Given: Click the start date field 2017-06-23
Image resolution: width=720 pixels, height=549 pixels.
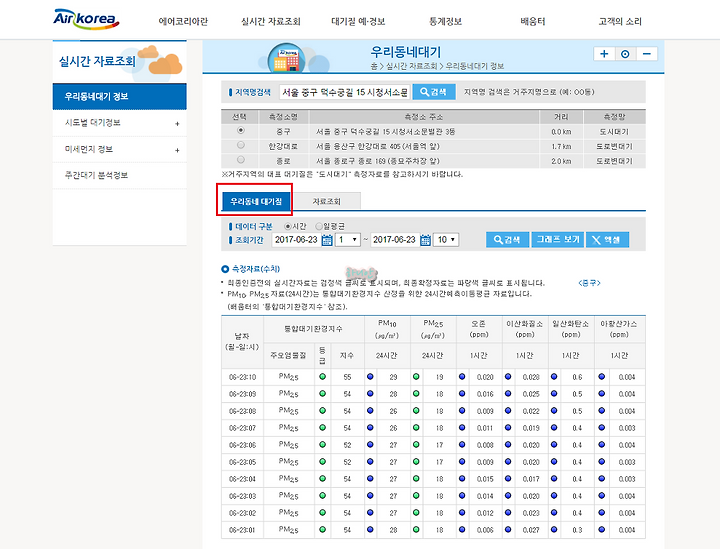Looking at the screenshot, I should (x=296, y=240).
